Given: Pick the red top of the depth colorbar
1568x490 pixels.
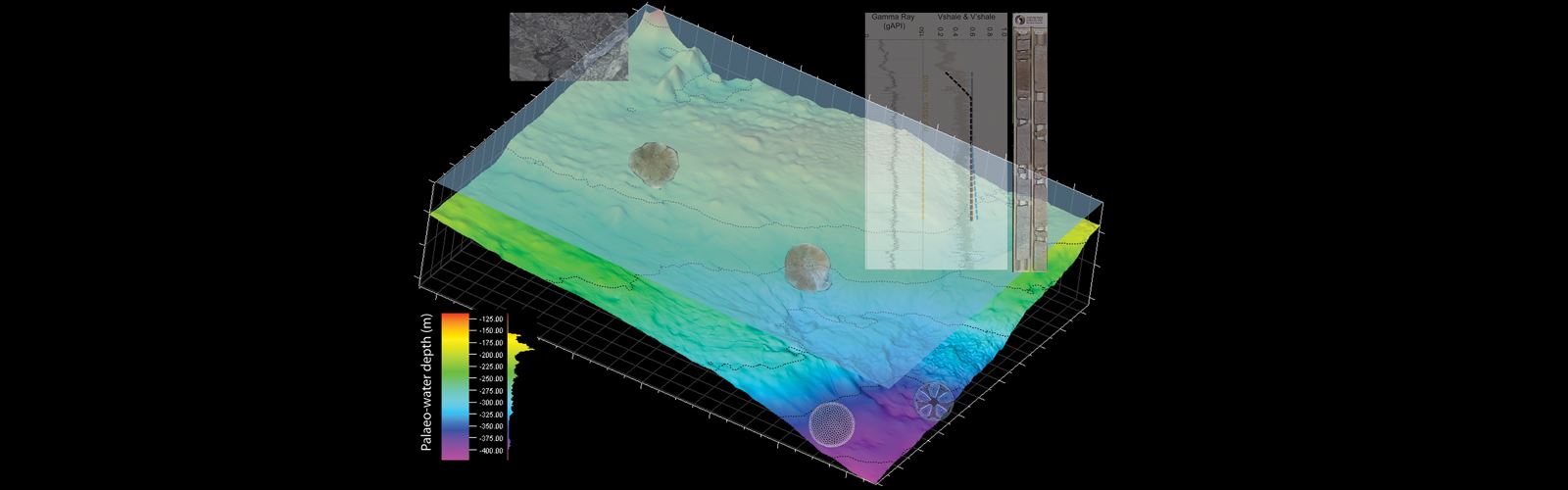Looking at the screenshot, I should click(457, 318).
